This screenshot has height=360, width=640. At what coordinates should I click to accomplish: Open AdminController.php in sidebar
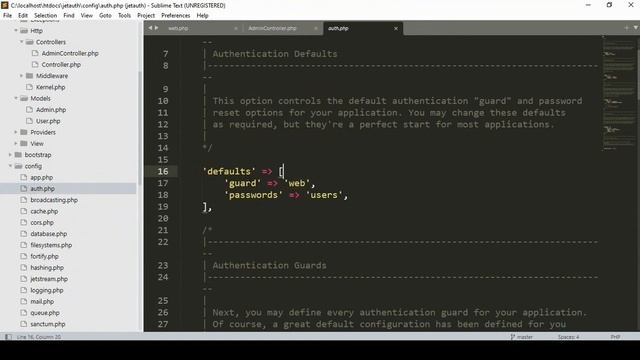click(70, 53)
